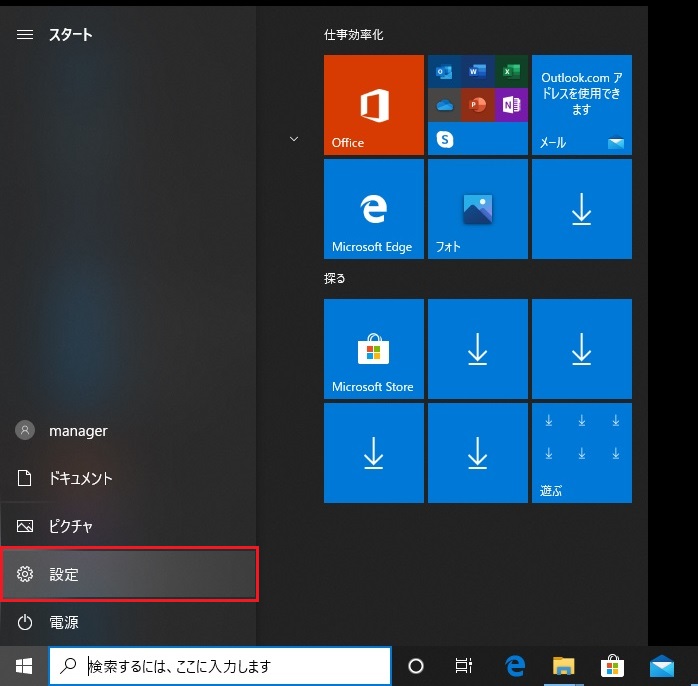698x686 pixels.
Task: Open the Microsoft Store tile
Action: (x=373, y=349)
